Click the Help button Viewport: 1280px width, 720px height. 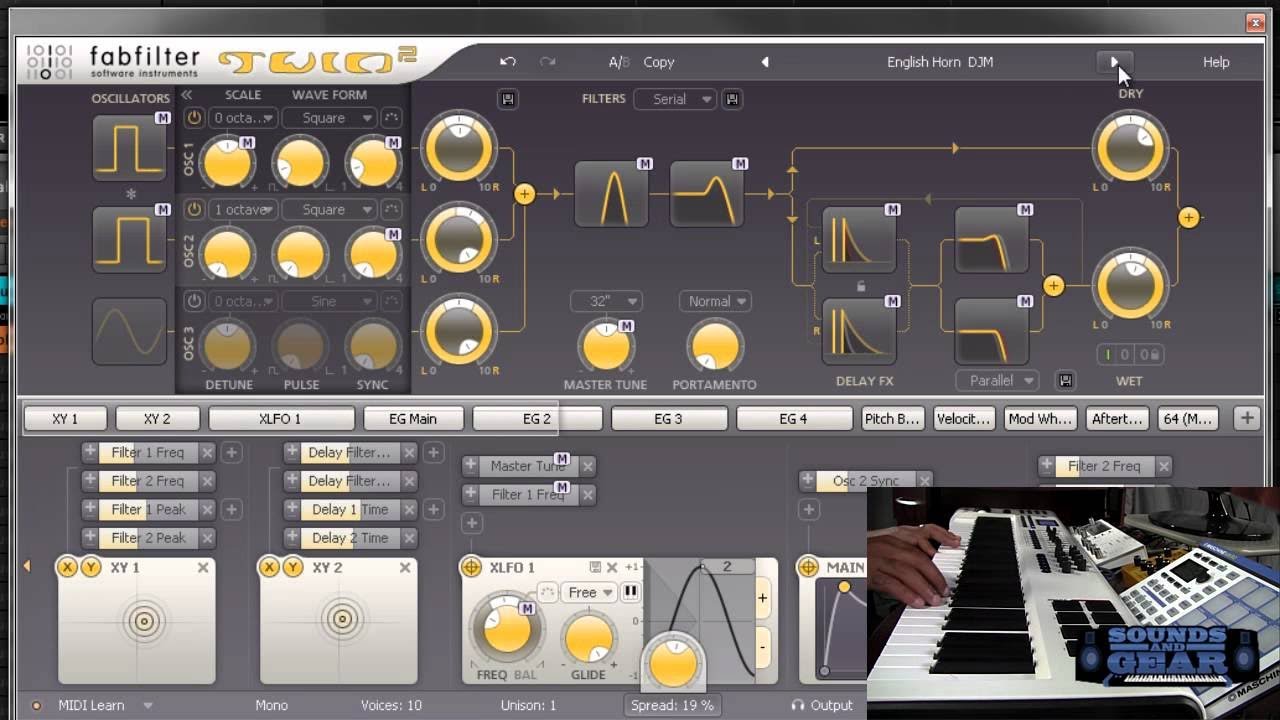click(1216, 62)
